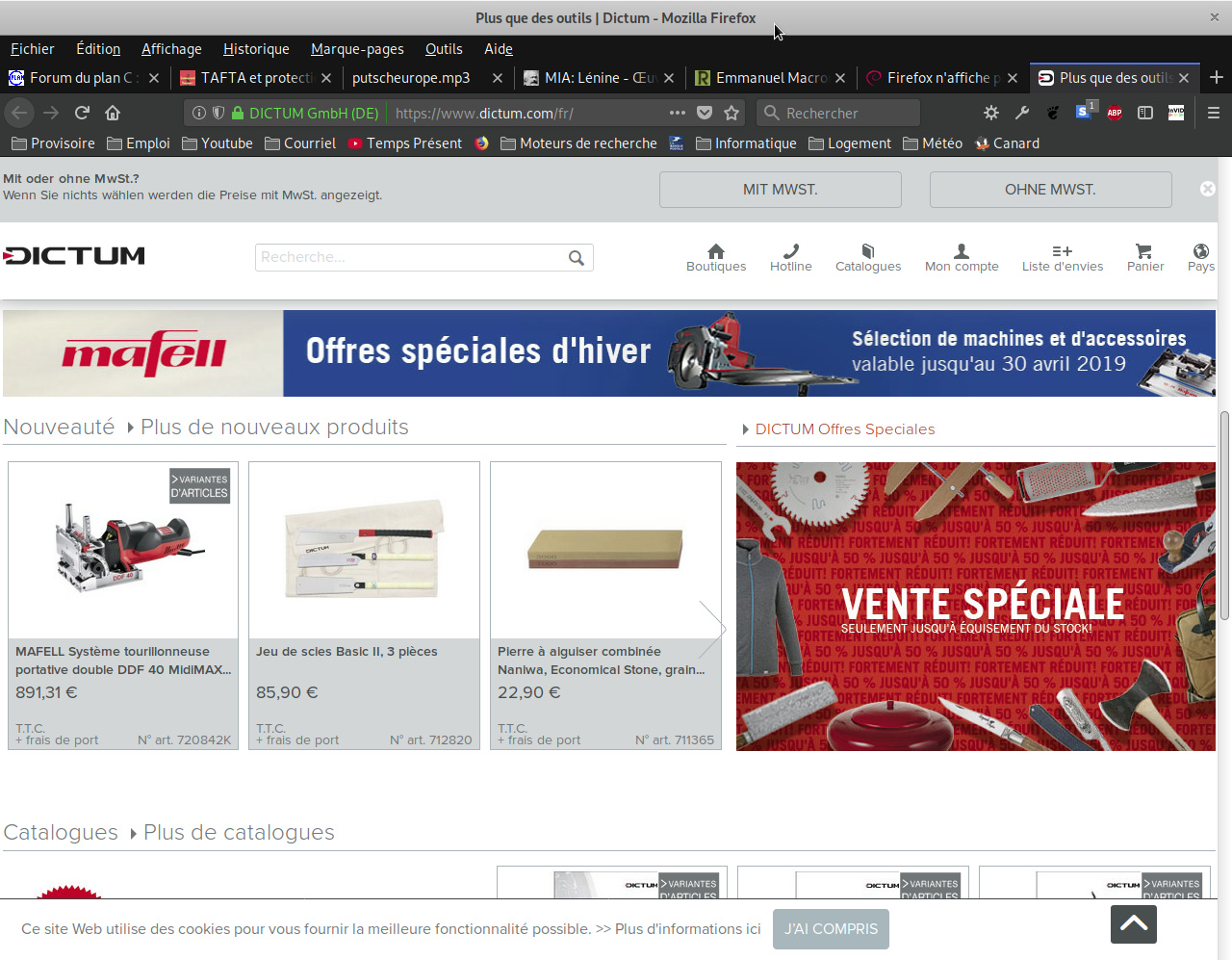
Task: Click the back navigation arrow
Action: click(x=19, y=113)
